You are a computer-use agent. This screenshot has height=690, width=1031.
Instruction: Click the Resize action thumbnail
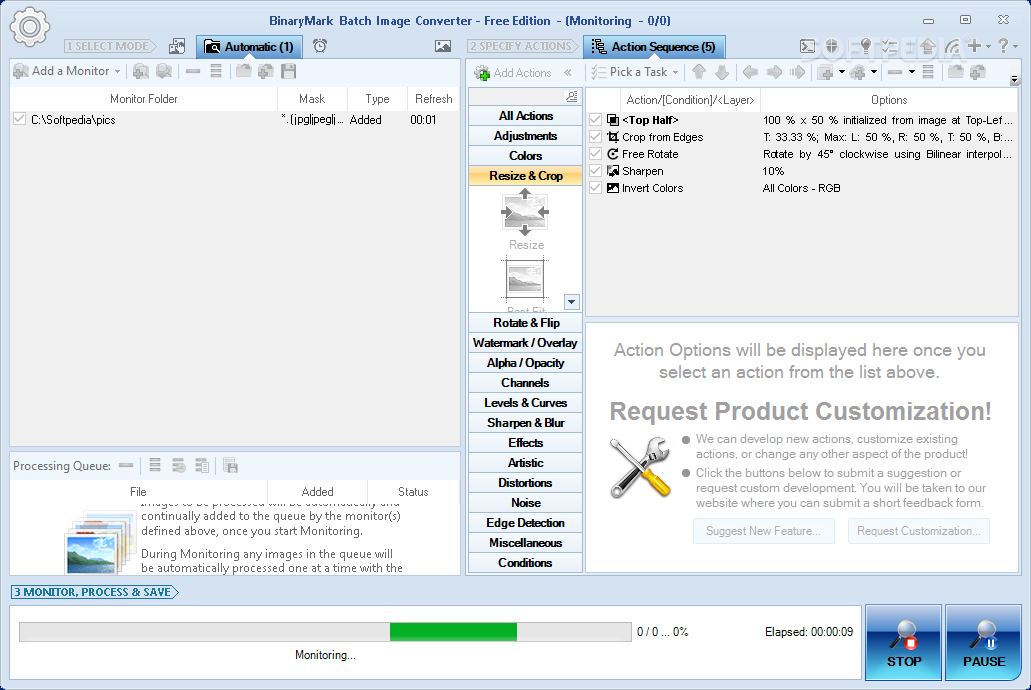525,220
